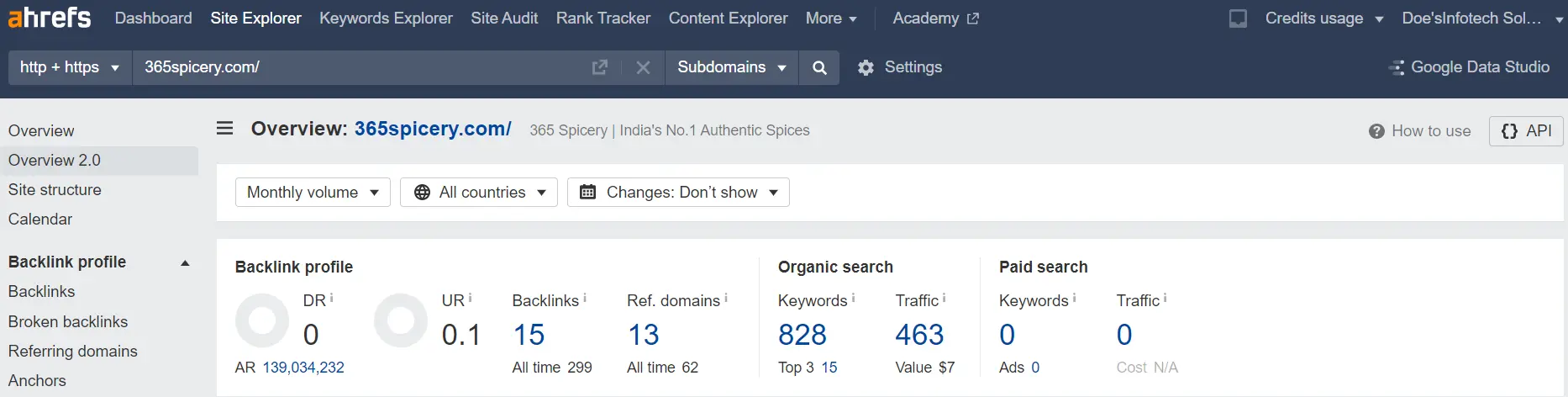Open Content Explorer

pos(728,19)
